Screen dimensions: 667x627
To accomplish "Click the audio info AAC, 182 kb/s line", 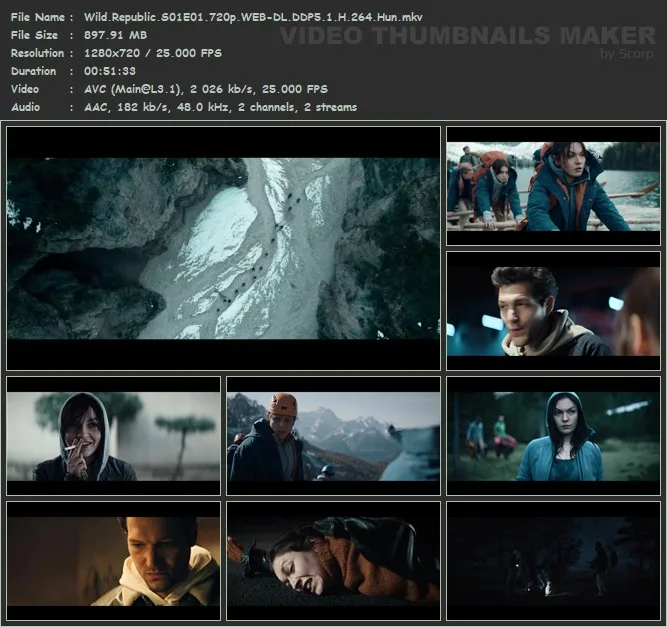I will click(220, 107).
